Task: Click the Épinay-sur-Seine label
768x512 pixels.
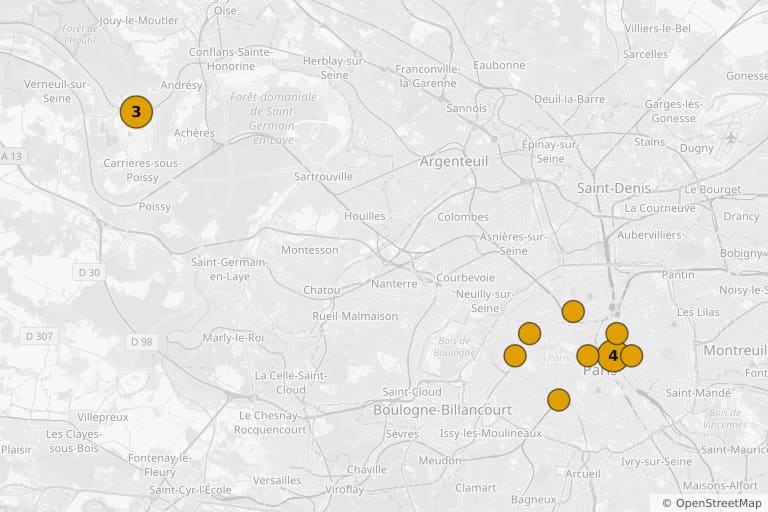Action: (551, 151)
